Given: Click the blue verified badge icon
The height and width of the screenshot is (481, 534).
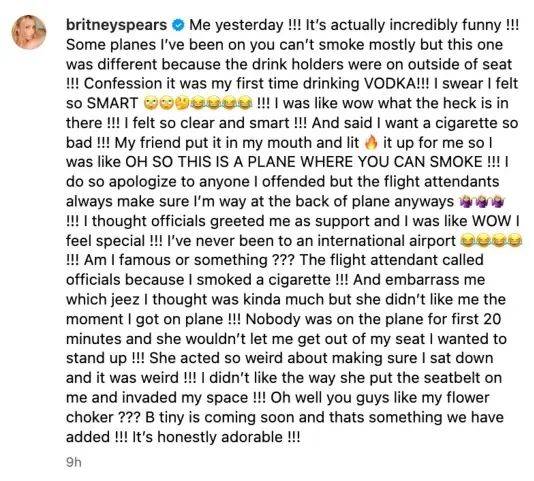Looking at the screenshot, I should 178,25.
